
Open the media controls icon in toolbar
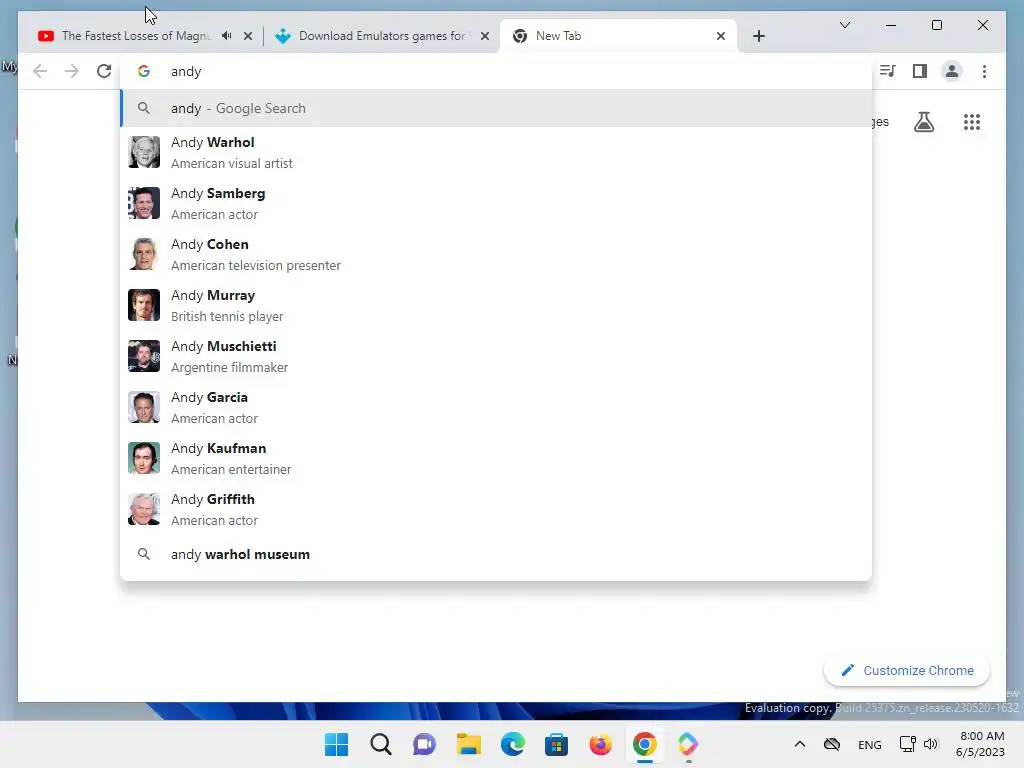pos(888,71)
